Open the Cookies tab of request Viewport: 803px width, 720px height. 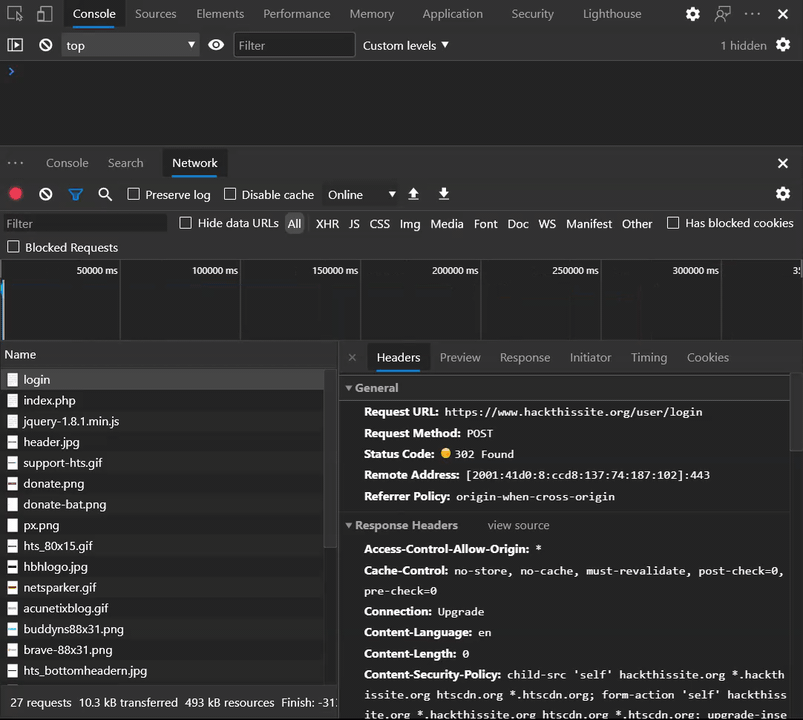tap(708, 357)
